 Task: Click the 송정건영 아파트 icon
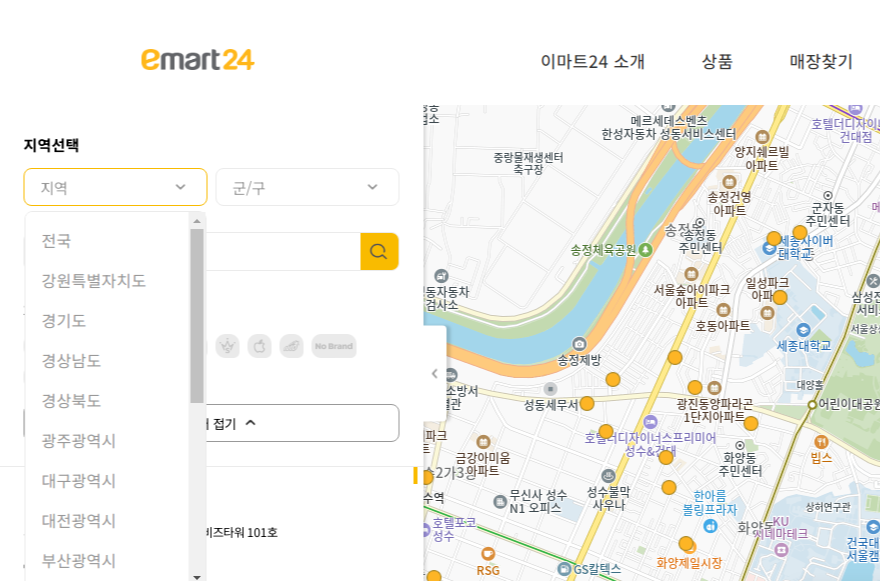729,182
